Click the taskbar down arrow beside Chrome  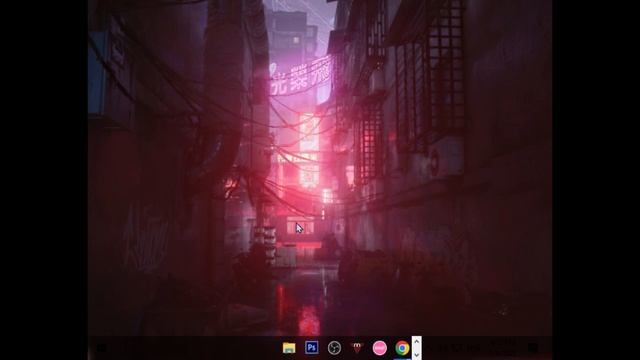click(x=416, y=355)
